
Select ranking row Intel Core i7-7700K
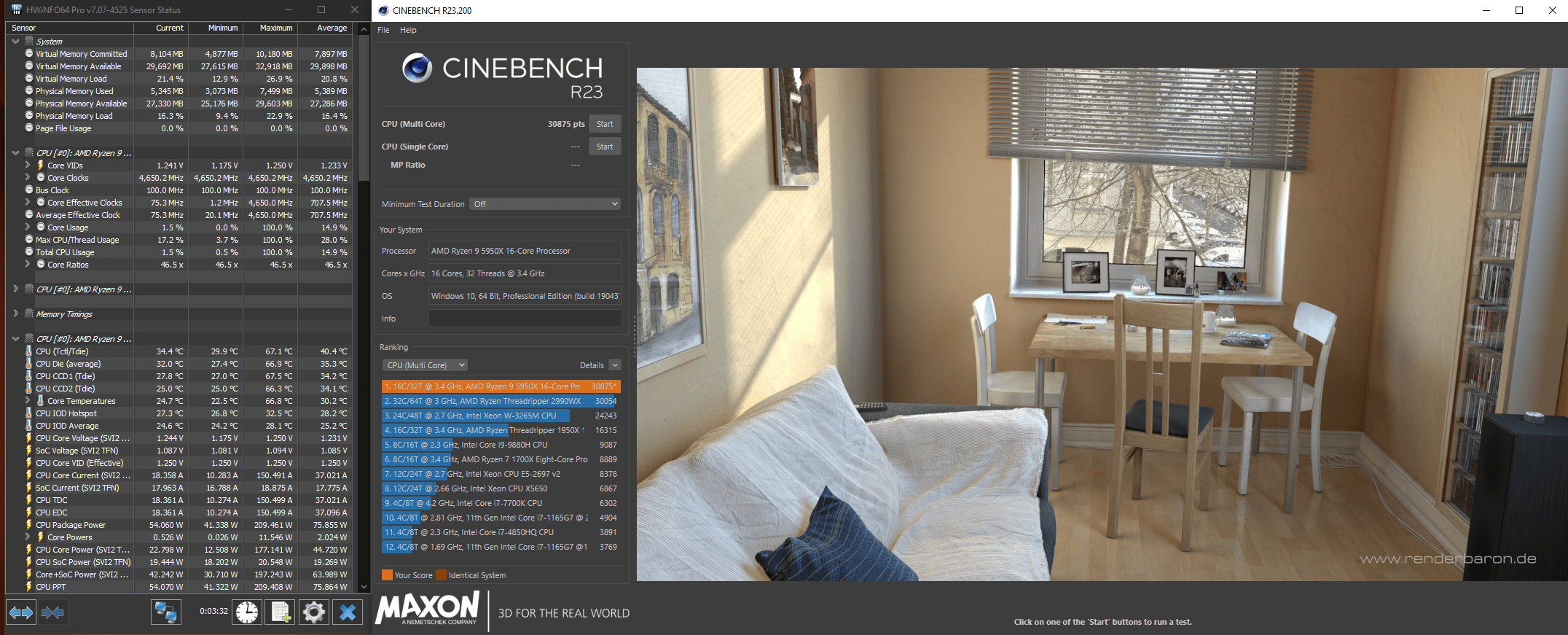pos(501,503)
